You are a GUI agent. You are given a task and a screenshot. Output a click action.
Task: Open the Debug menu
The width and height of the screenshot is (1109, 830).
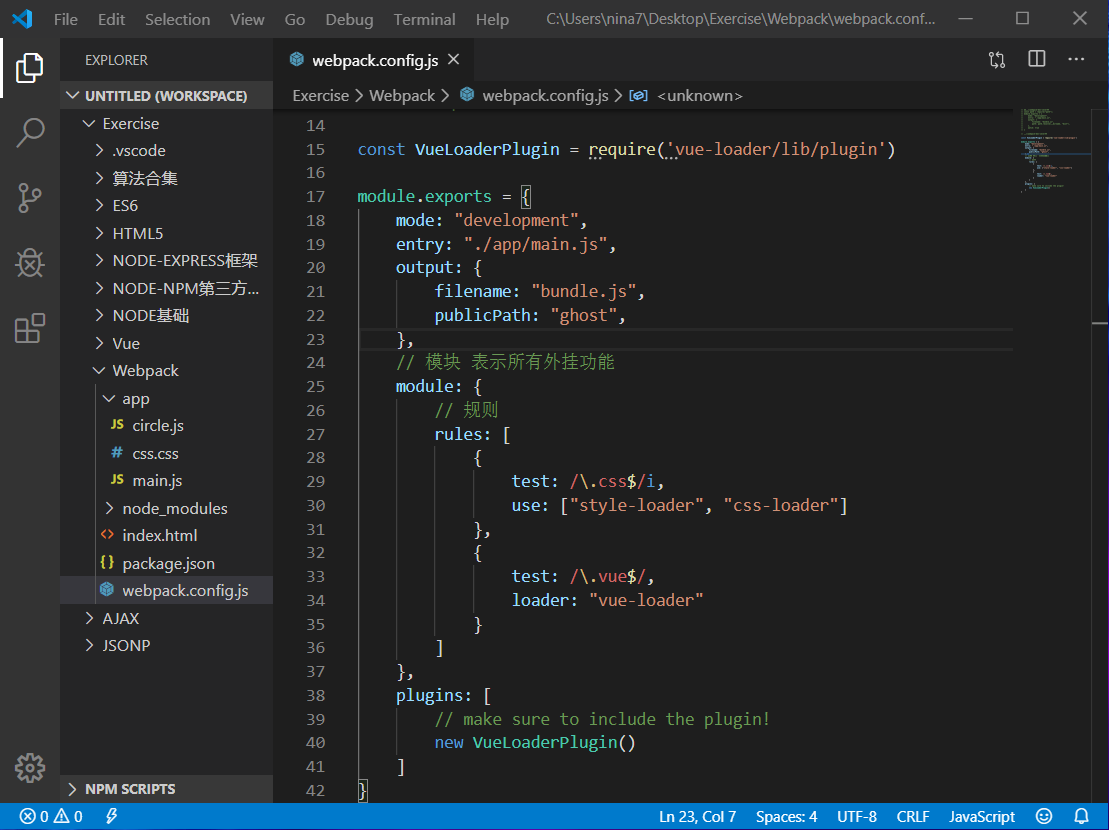click(349, 19)
